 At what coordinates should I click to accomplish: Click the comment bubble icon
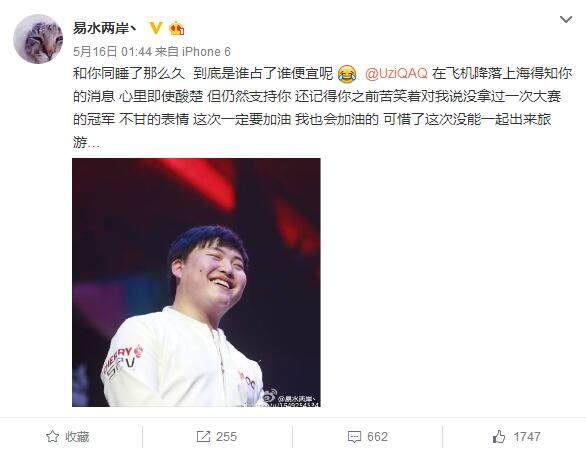point(354,437)
